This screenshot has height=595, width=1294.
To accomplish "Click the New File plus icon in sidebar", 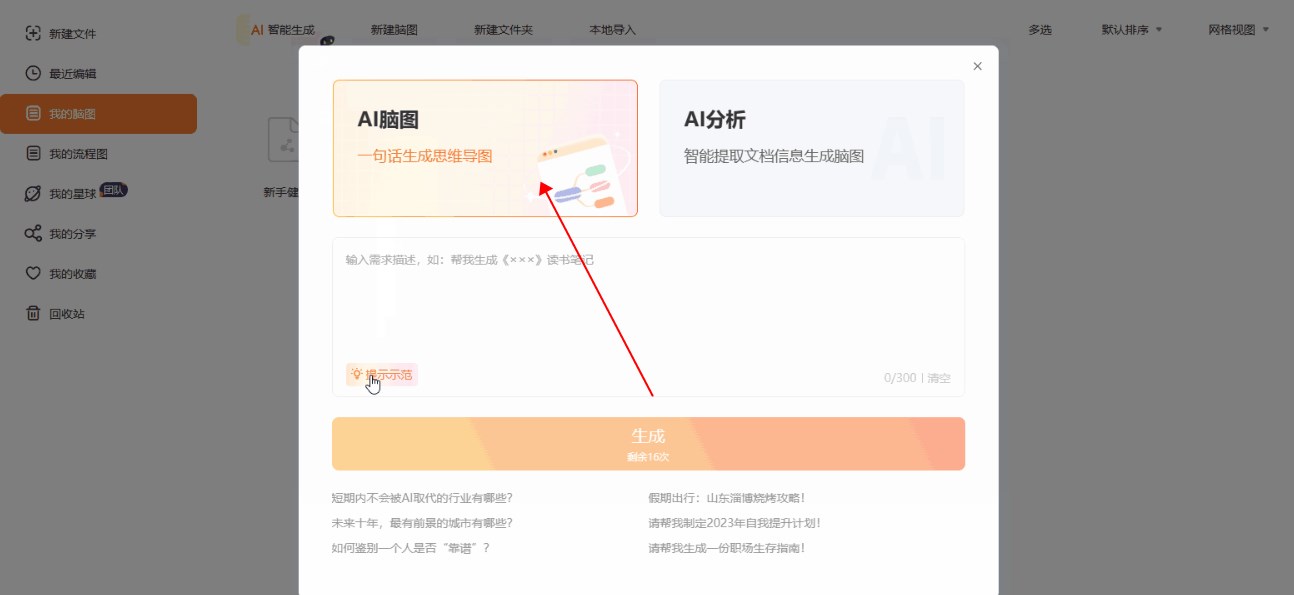I will [x=33, y=33].
